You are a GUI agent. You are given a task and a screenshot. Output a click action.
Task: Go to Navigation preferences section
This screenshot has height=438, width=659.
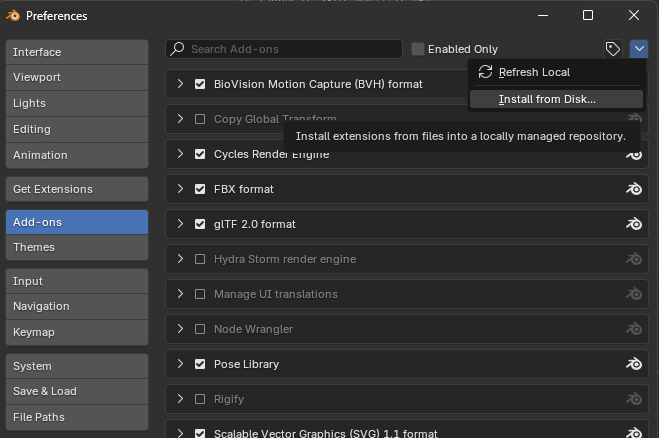77,306
